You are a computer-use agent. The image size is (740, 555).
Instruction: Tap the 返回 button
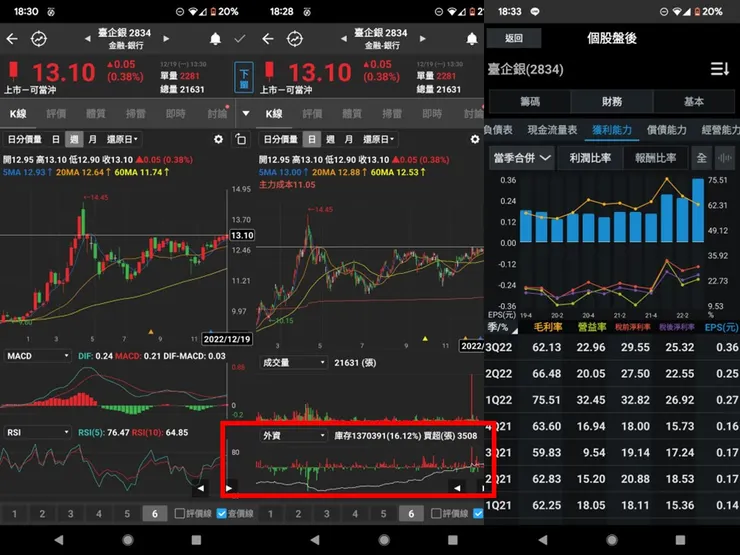[514, 38]
